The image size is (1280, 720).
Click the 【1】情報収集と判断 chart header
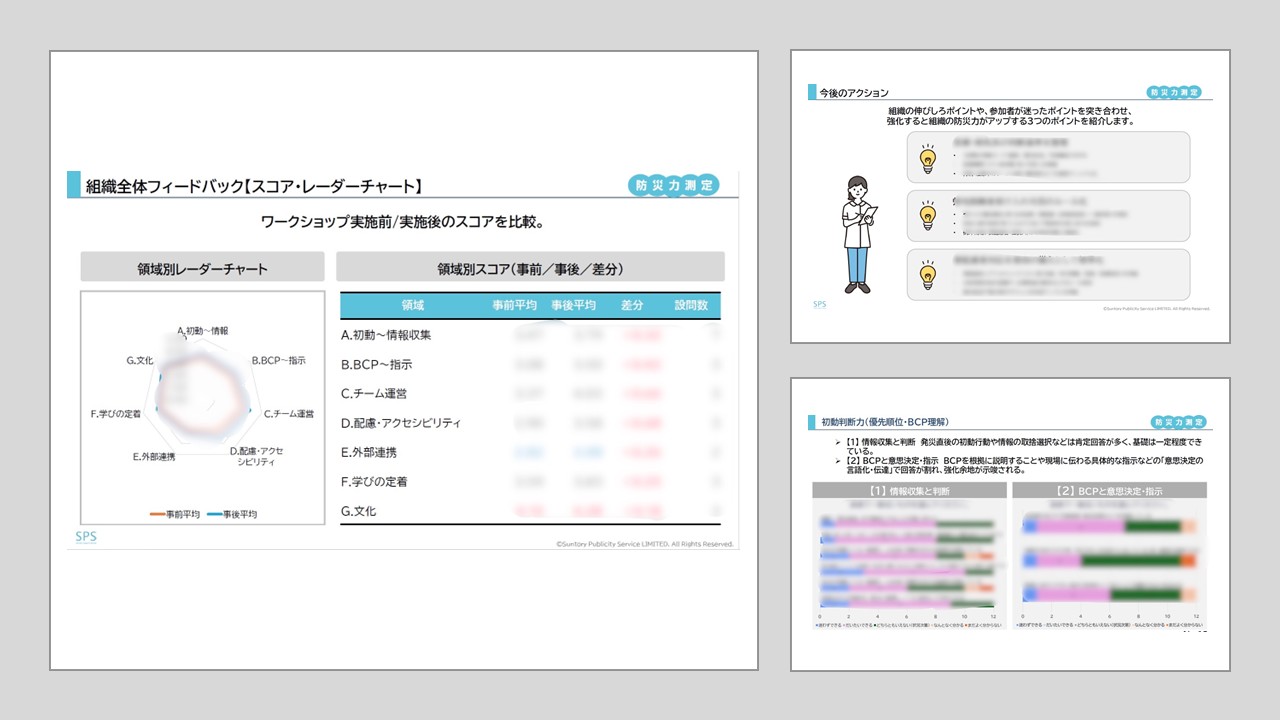909,491
